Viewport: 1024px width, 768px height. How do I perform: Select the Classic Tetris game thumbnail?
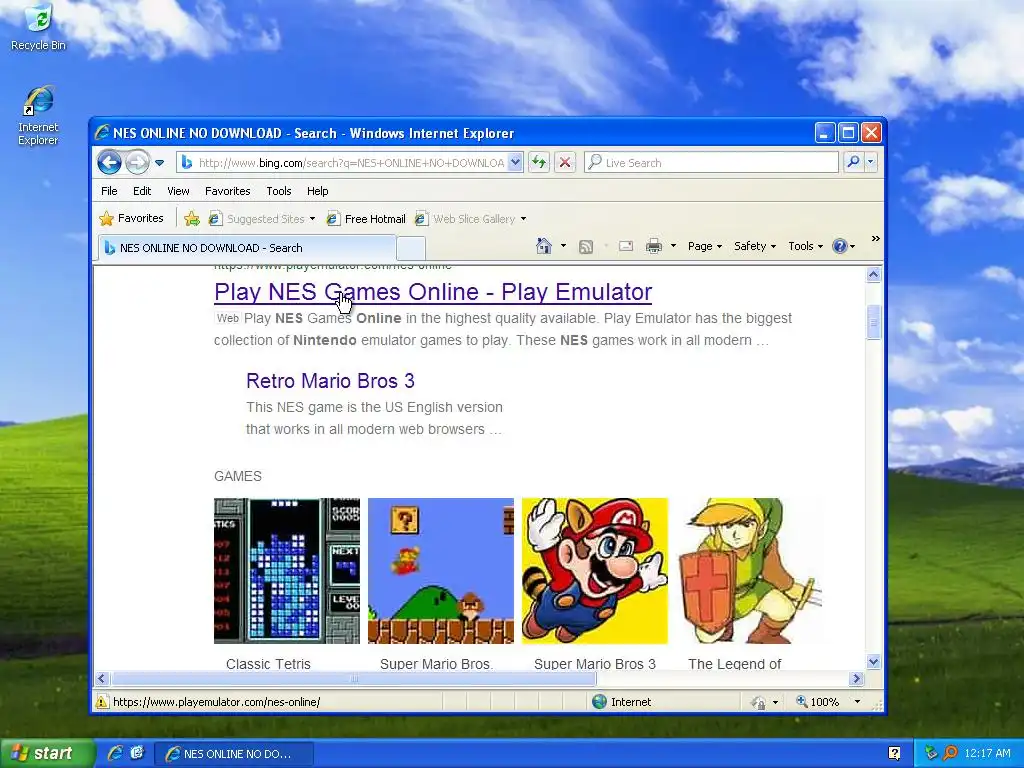pyautogui.click(x=287, y=571)
